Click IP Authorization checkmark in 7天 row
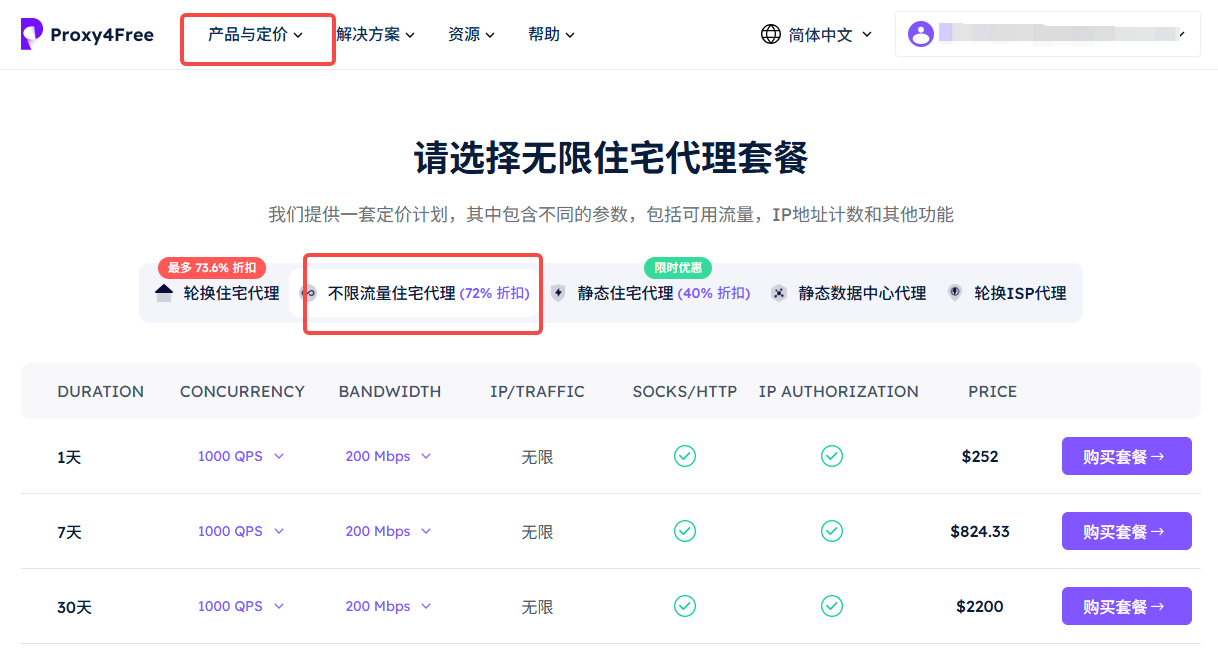This screenshot has height=652, width=1218. (831, 531)
